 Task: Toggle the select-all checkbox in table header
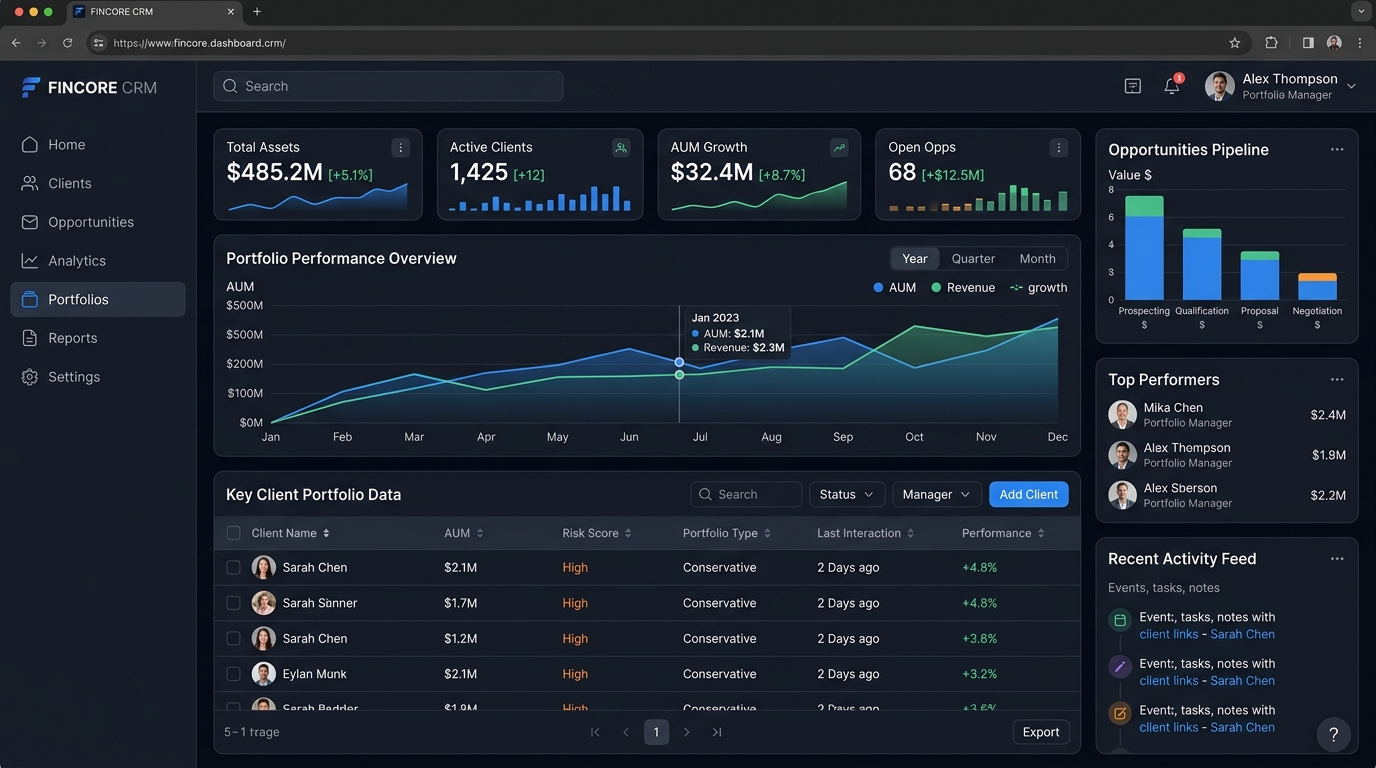(233, 533)
